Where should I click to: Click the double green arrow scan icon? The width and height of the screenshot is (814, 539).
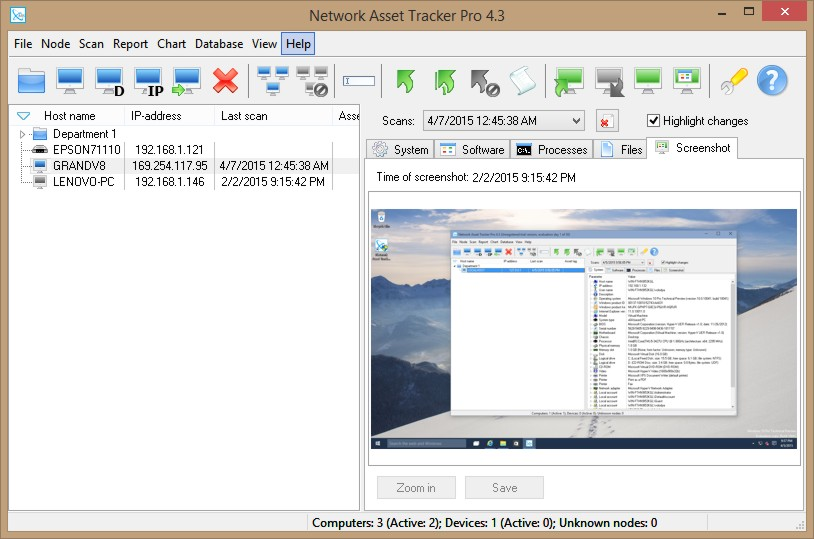(444, 82)
